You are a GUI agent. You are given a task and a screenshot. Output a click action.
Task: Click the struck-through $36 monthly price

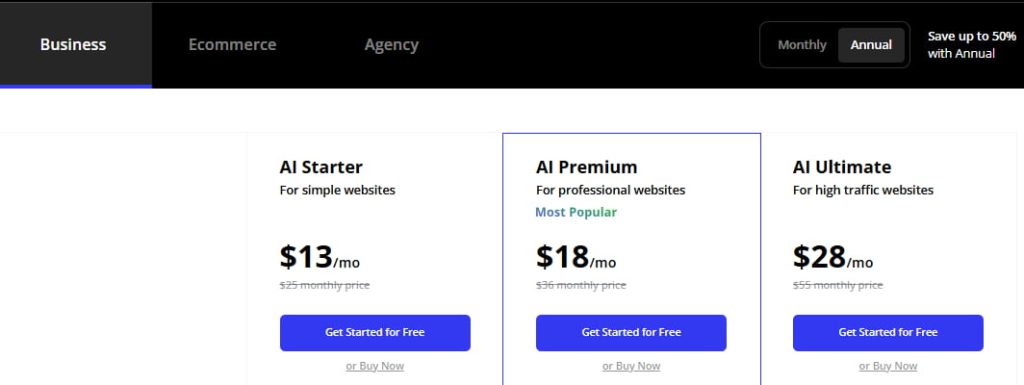(581, 285)
